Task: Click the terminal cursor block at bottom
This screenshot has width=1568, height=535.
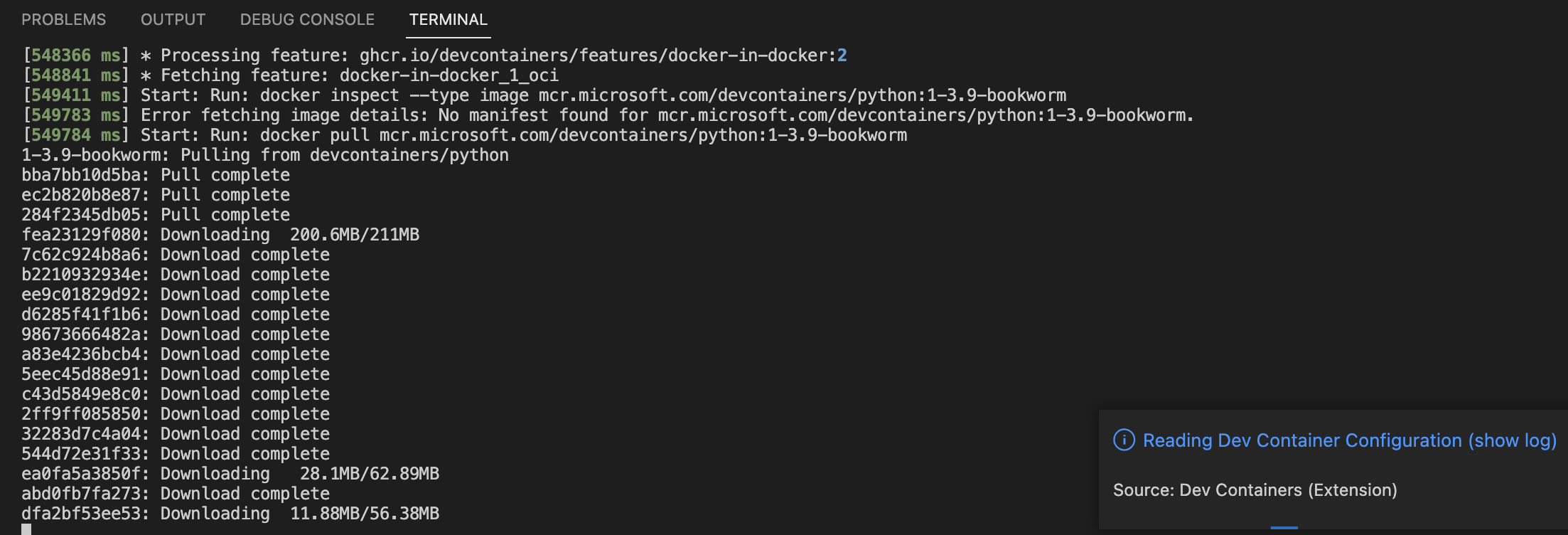Action: [26, 529]
